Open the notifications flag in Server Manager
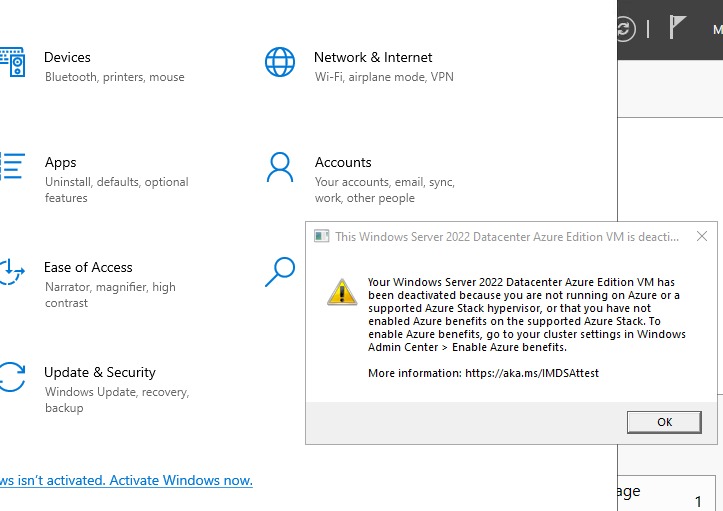This screenshot has height=511, width=723. pyautogui.click(x=678, y=28)
